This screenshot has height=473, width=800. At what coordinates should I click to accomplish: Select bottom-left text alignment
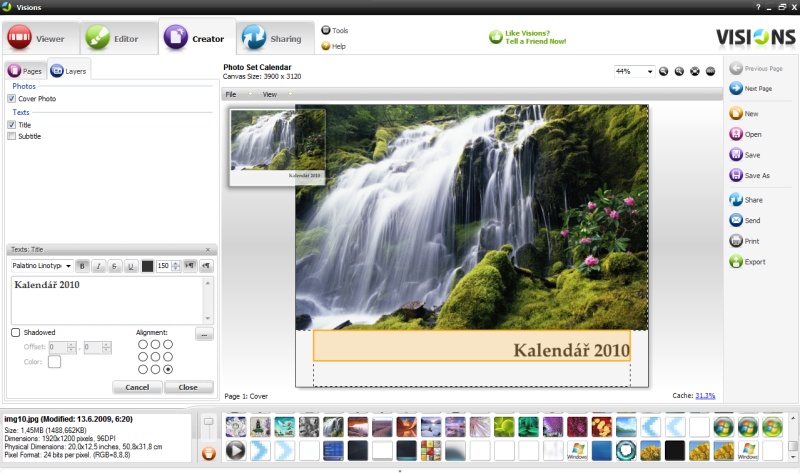(x=143, y=369)
